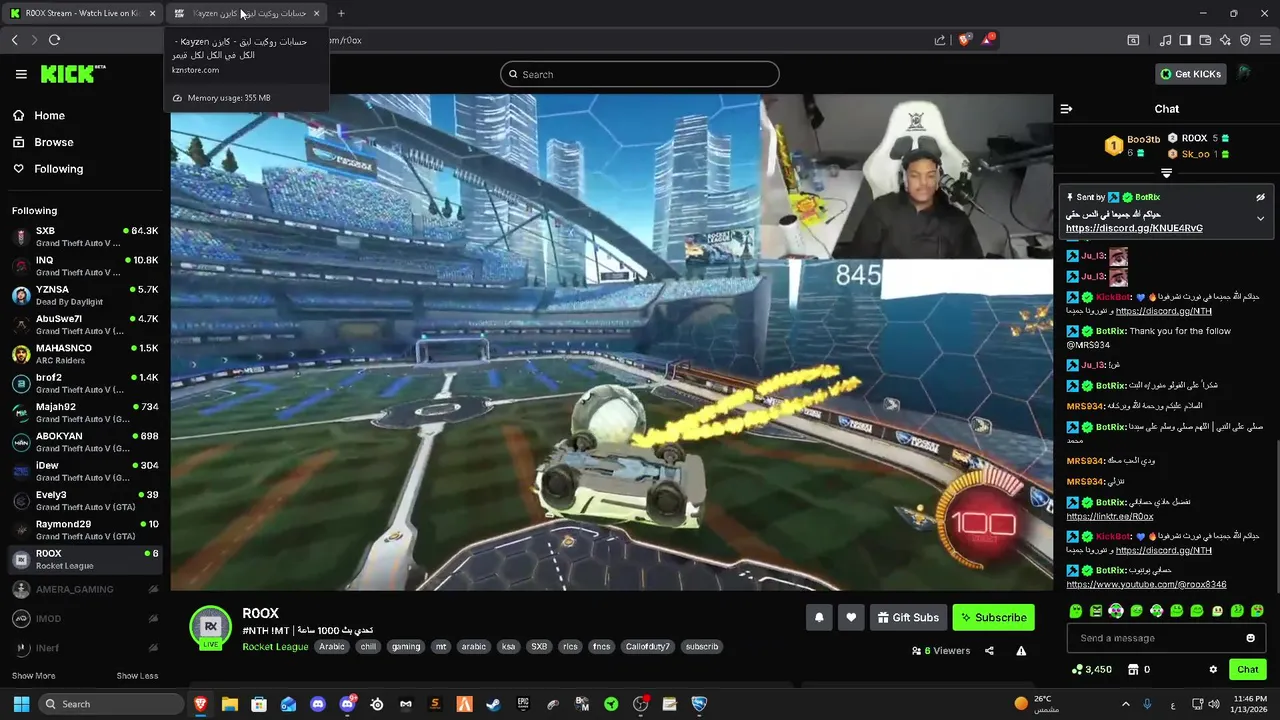The image size is (1280, 720).
Task: Select the first green quick emote
Action: pyautogui.click(x=1076, y=610)
